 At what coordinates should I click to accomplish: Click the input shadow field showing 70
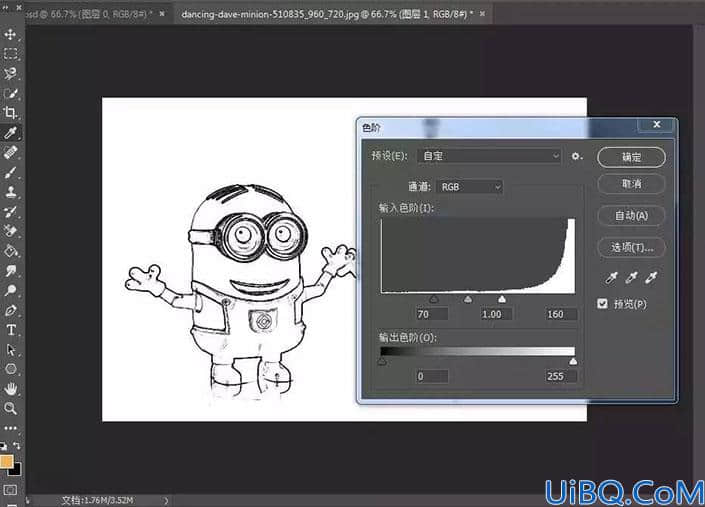(x=432, y=314)
